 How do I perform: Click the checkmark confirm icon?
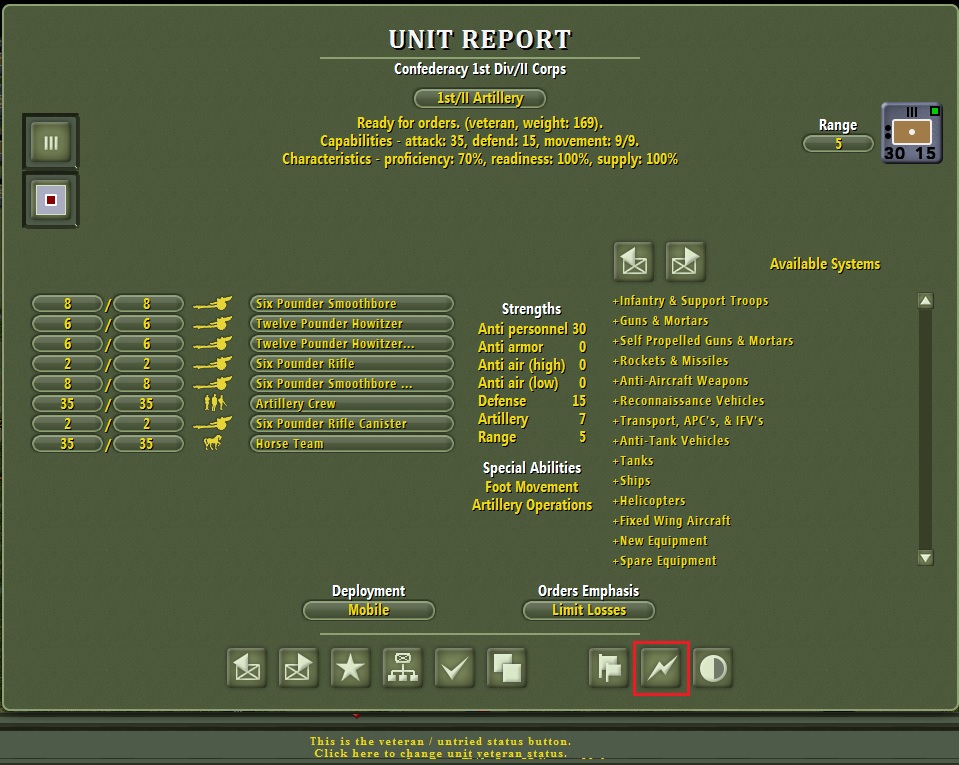455,667
